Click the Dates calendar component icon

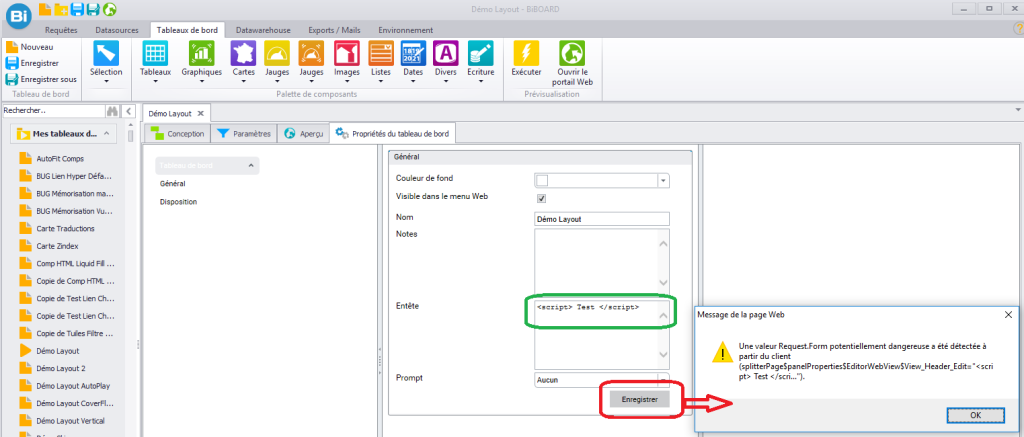click(413, 54)
